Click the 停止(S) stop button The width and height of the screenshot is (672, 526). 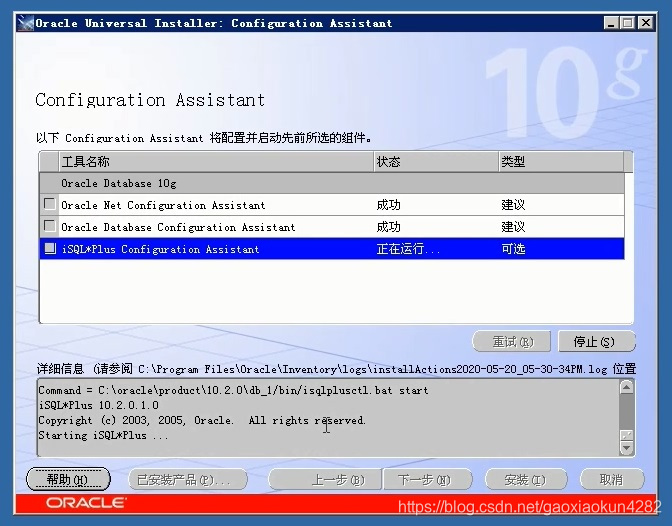click(596, 342)
